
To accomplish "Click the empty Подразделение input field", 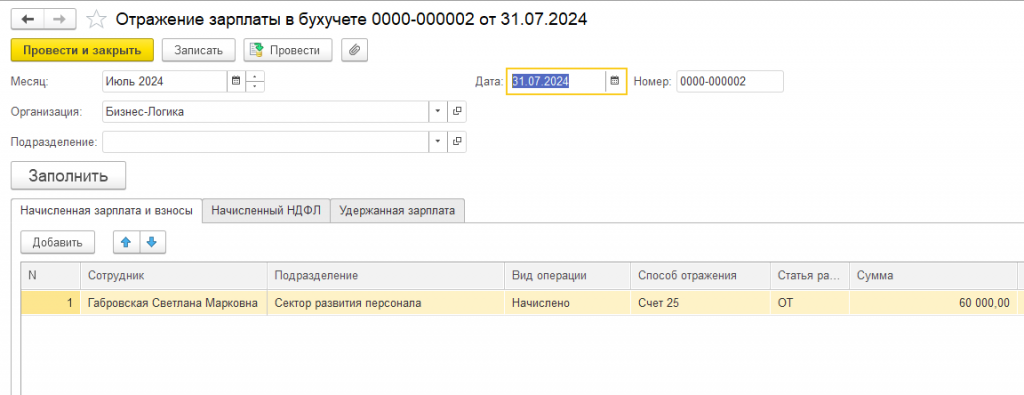I will 266,142.
